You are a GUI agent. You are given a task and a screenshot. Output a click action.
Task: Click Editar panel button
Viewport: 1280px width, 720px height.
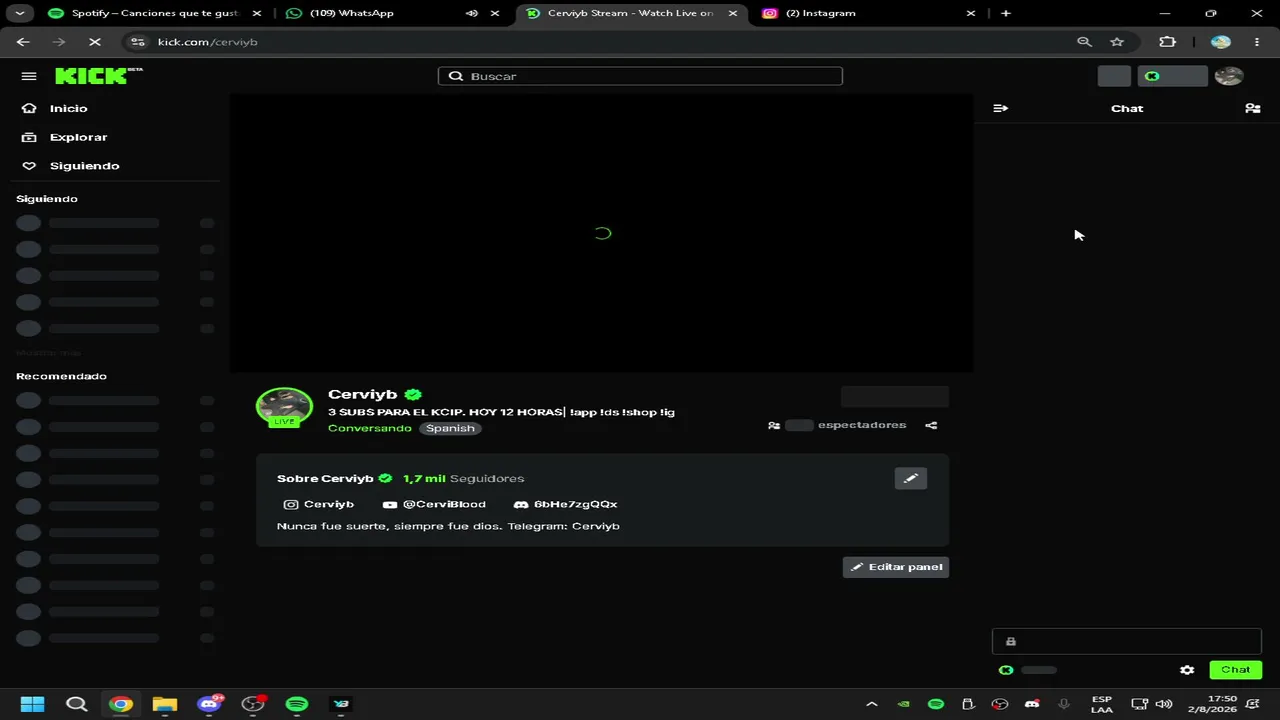(896, 567)
